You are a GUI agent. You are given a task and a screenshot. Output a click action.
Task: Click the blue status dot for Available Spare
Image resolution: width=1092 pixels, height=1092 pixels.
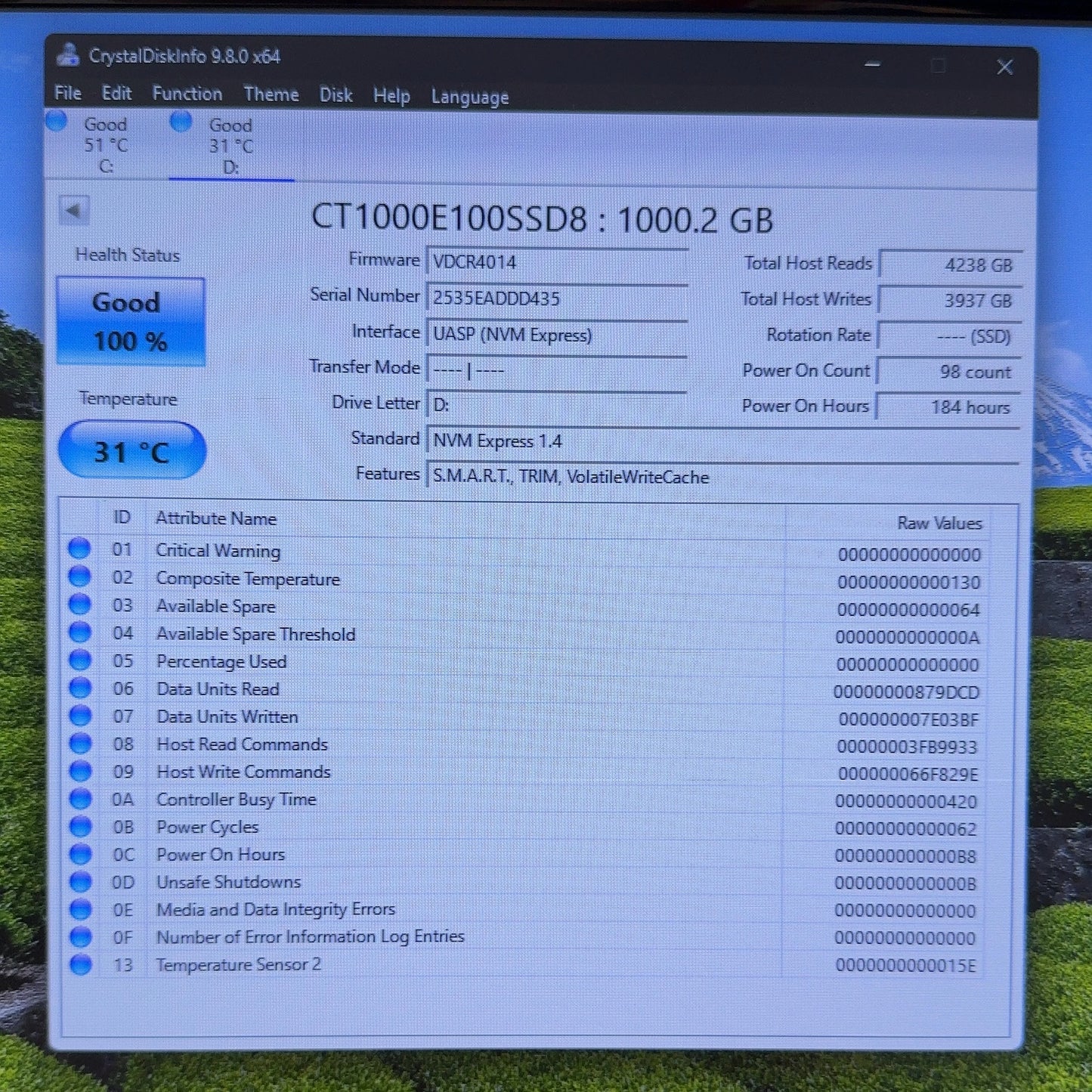tap(79, 604)
